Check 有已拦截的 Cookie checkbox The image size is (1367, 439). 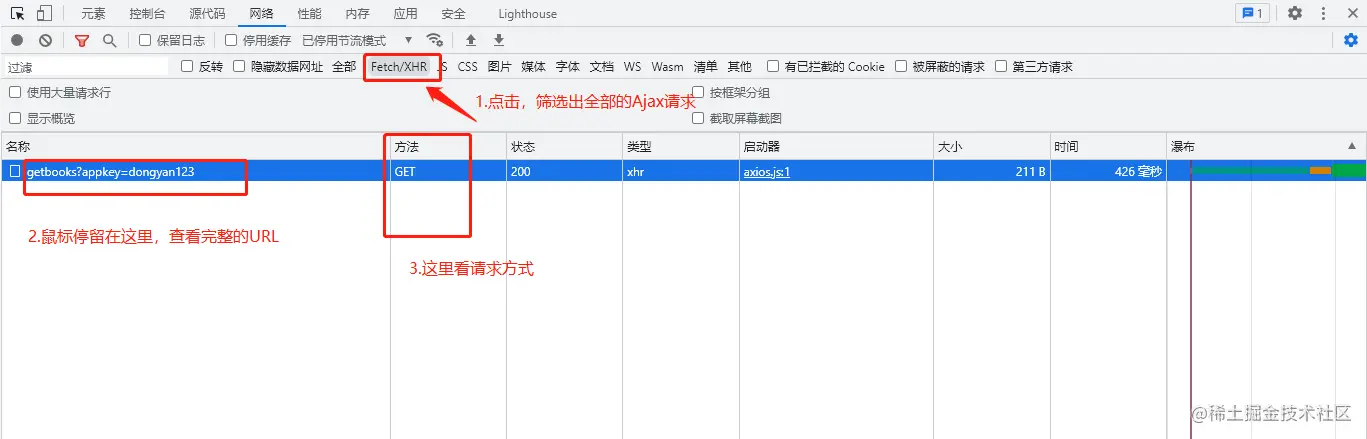point(773,66)
